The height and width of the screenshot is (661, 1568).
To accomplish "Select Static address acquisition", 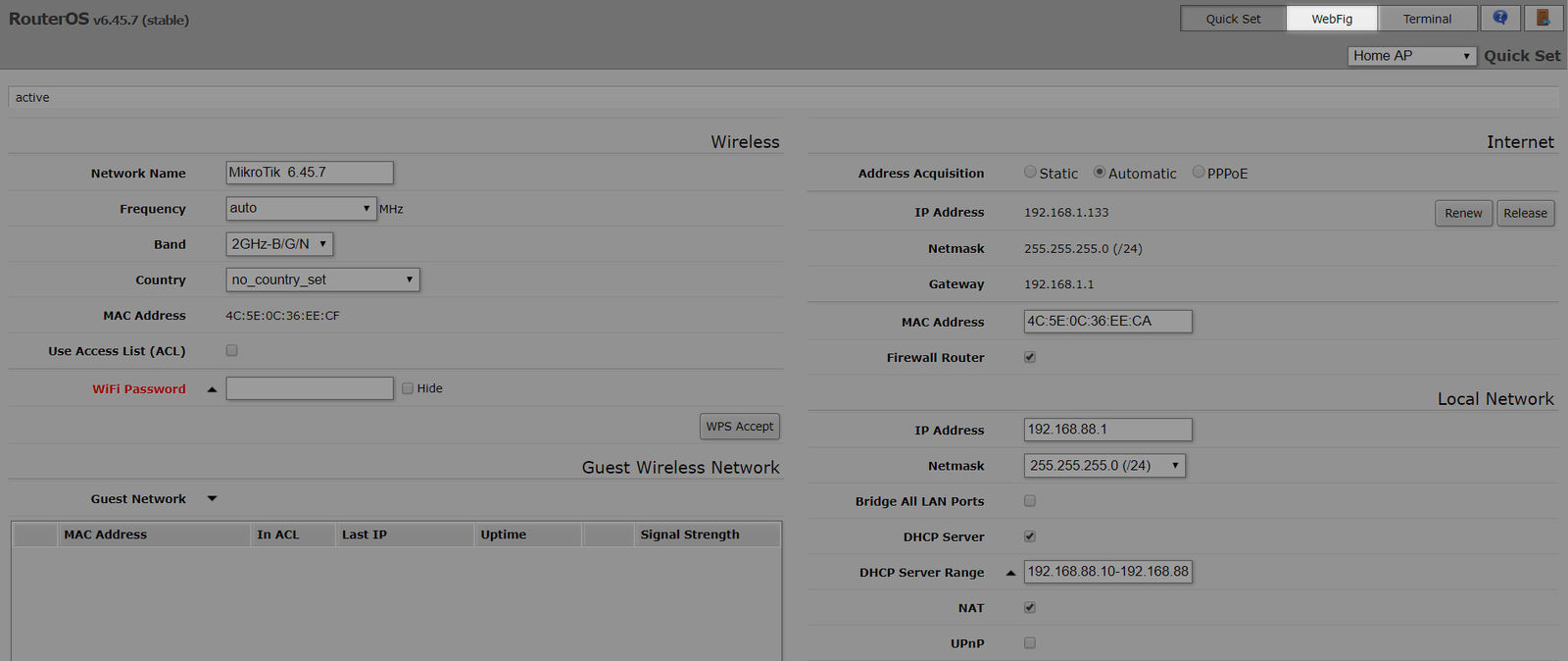I will pos(1030,173).
